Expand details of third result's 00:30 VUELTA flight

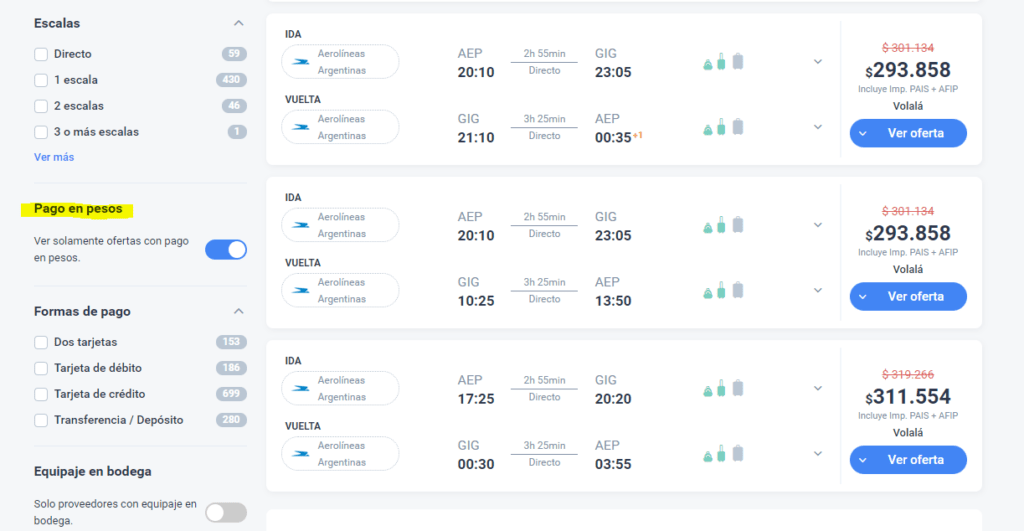click(x=817, y=454)
